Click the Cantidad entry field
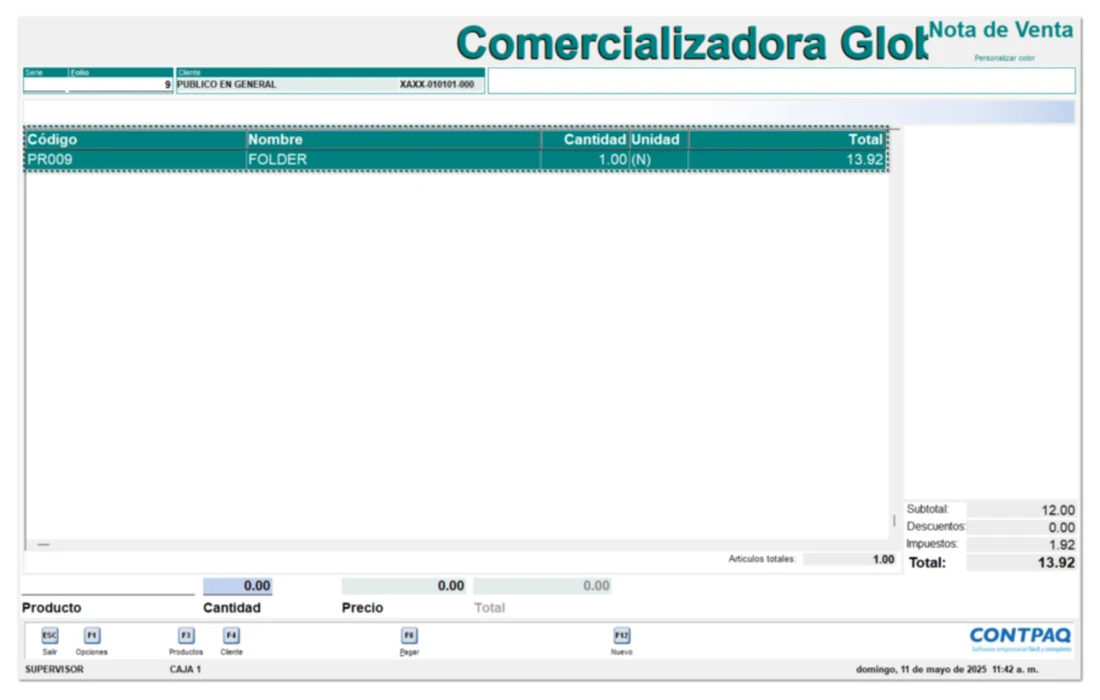The width and height of the screenshot is (1100, 700). pyautogui.click(x=238, y=586)
